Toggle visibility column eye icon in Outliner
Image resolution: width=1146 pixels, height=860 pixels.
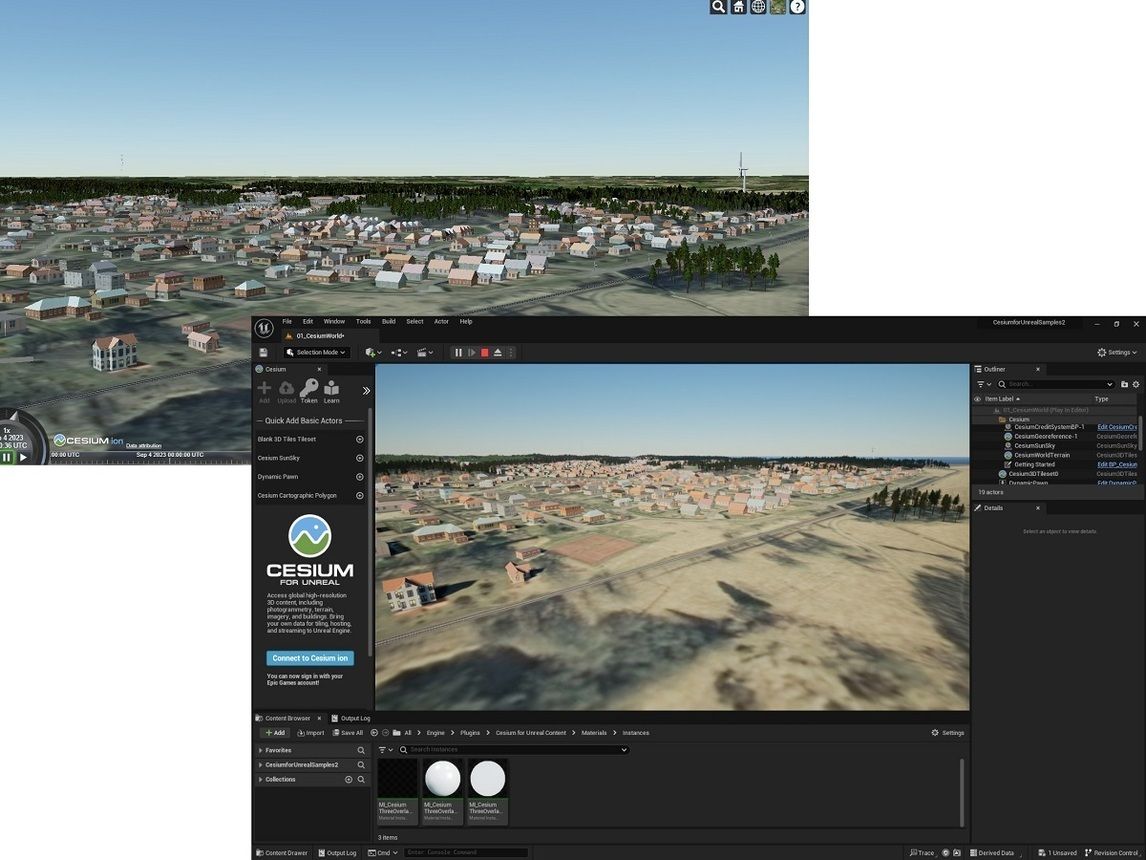click(x=978, y=399)
